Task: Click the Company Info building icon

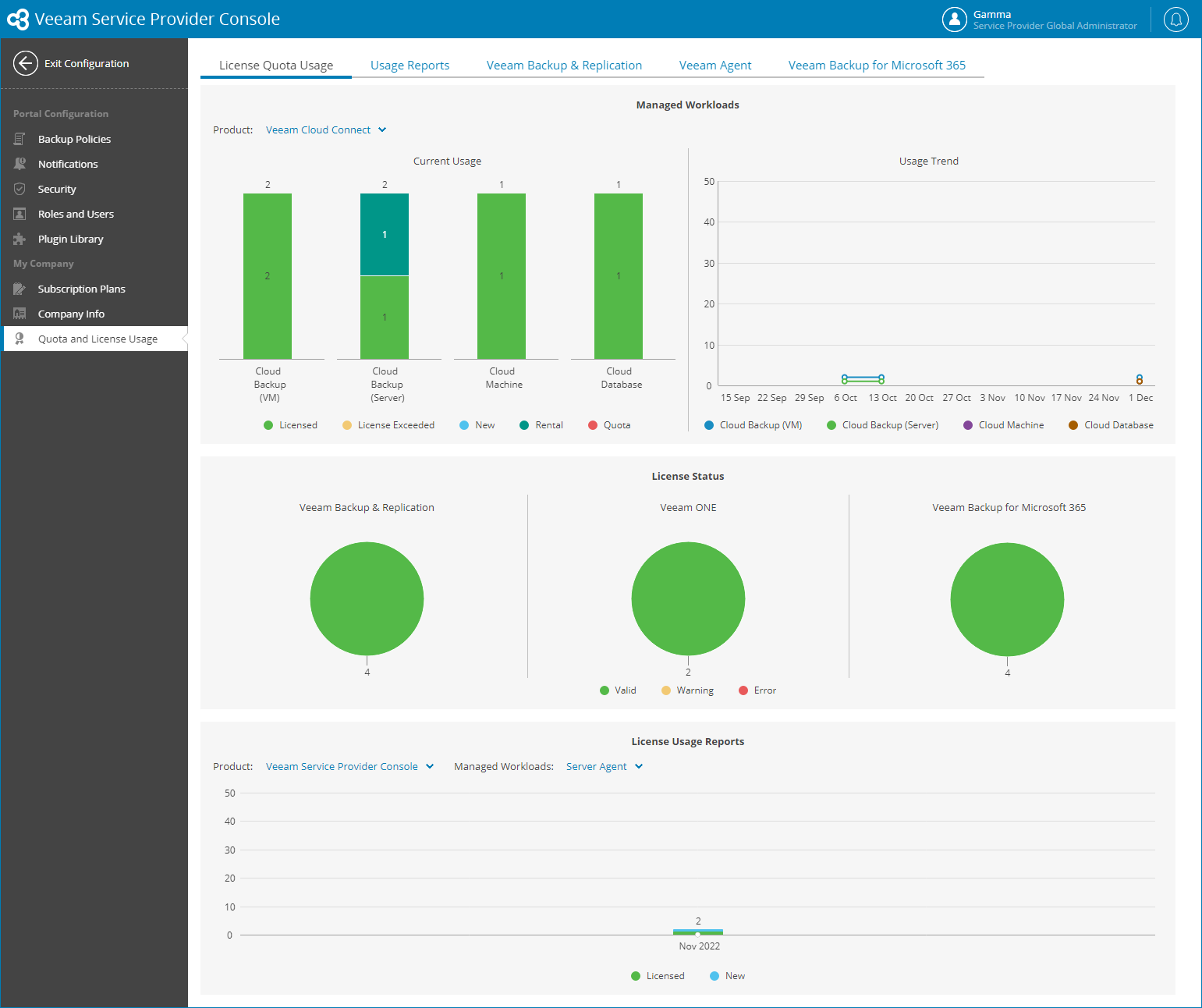Action: coord(20,314)
